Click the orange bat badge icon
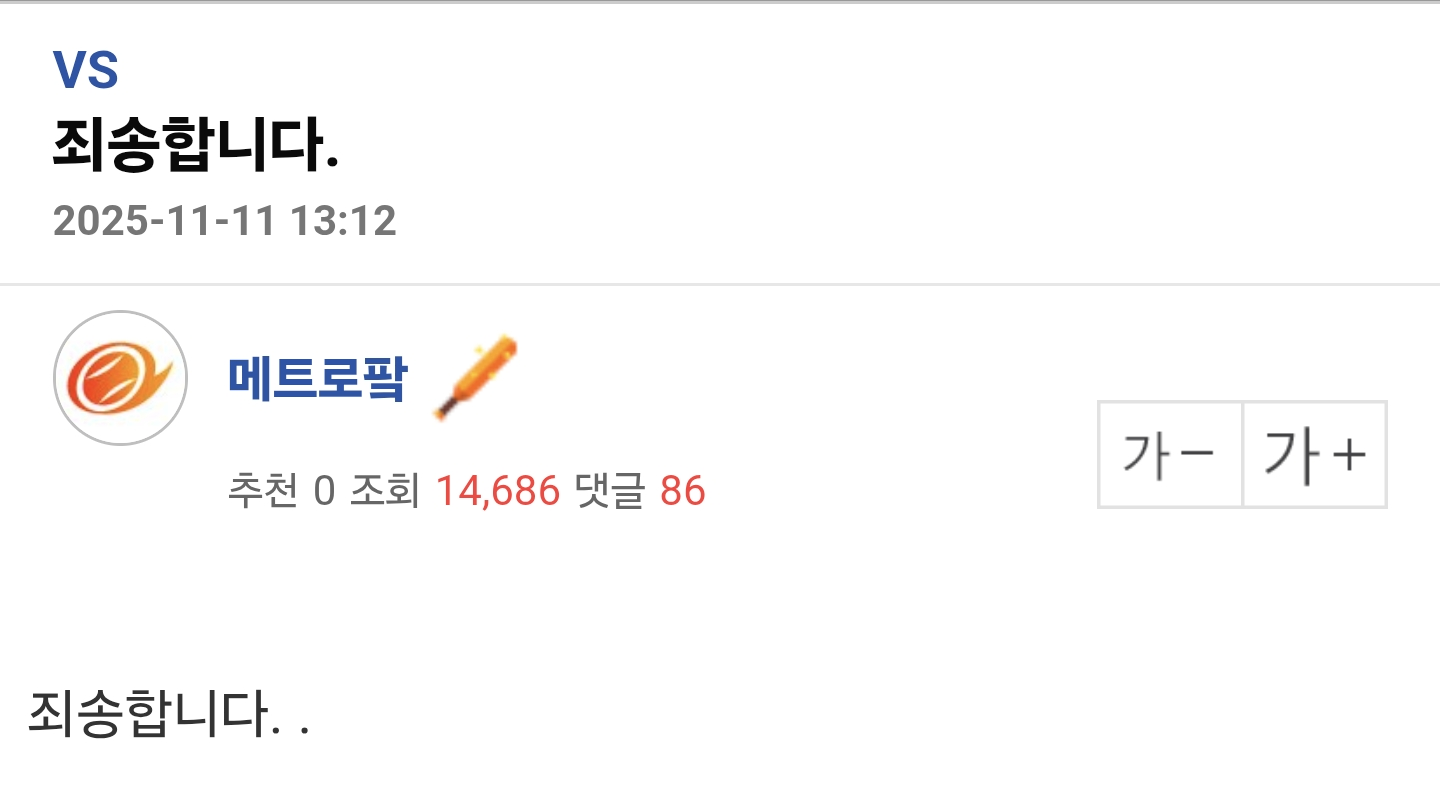 [476, 378]
